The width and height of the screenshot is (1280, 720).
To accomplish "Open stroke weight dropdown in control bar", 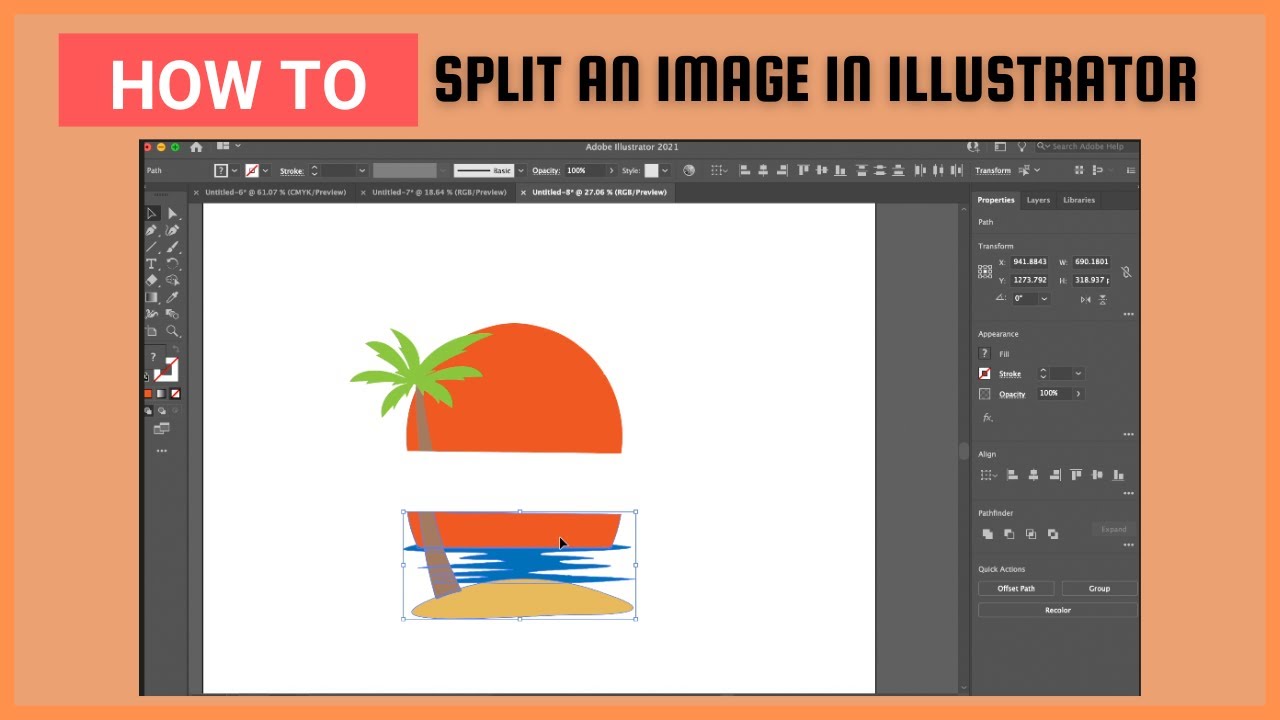I will [x=362, y=171].
